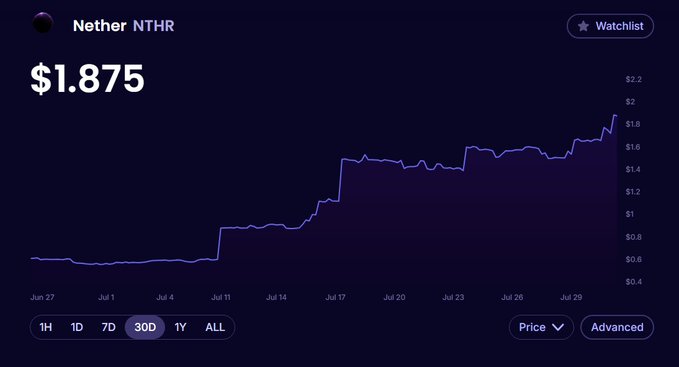Click the $0.6 axis label
The height and width of the screenshot is (367, 679).
point(634,260)
